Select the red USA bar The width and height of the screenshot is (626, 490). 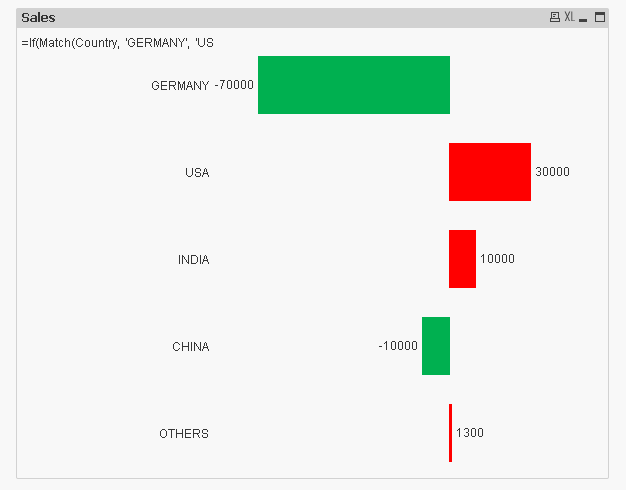click(x=489, y=172)
